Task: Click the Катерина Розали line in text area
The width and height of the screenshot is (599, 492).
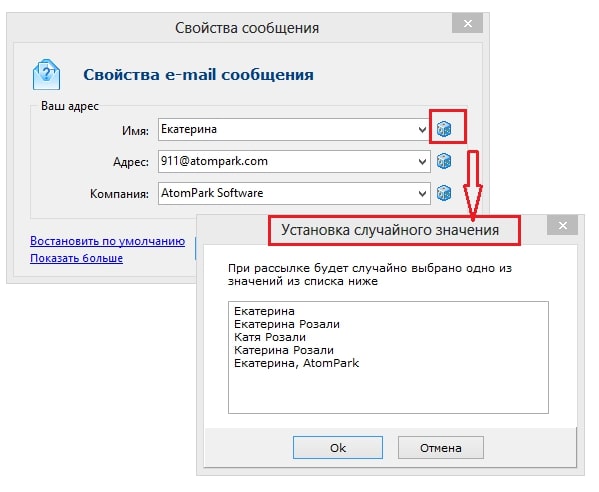Action: [284, 350]
